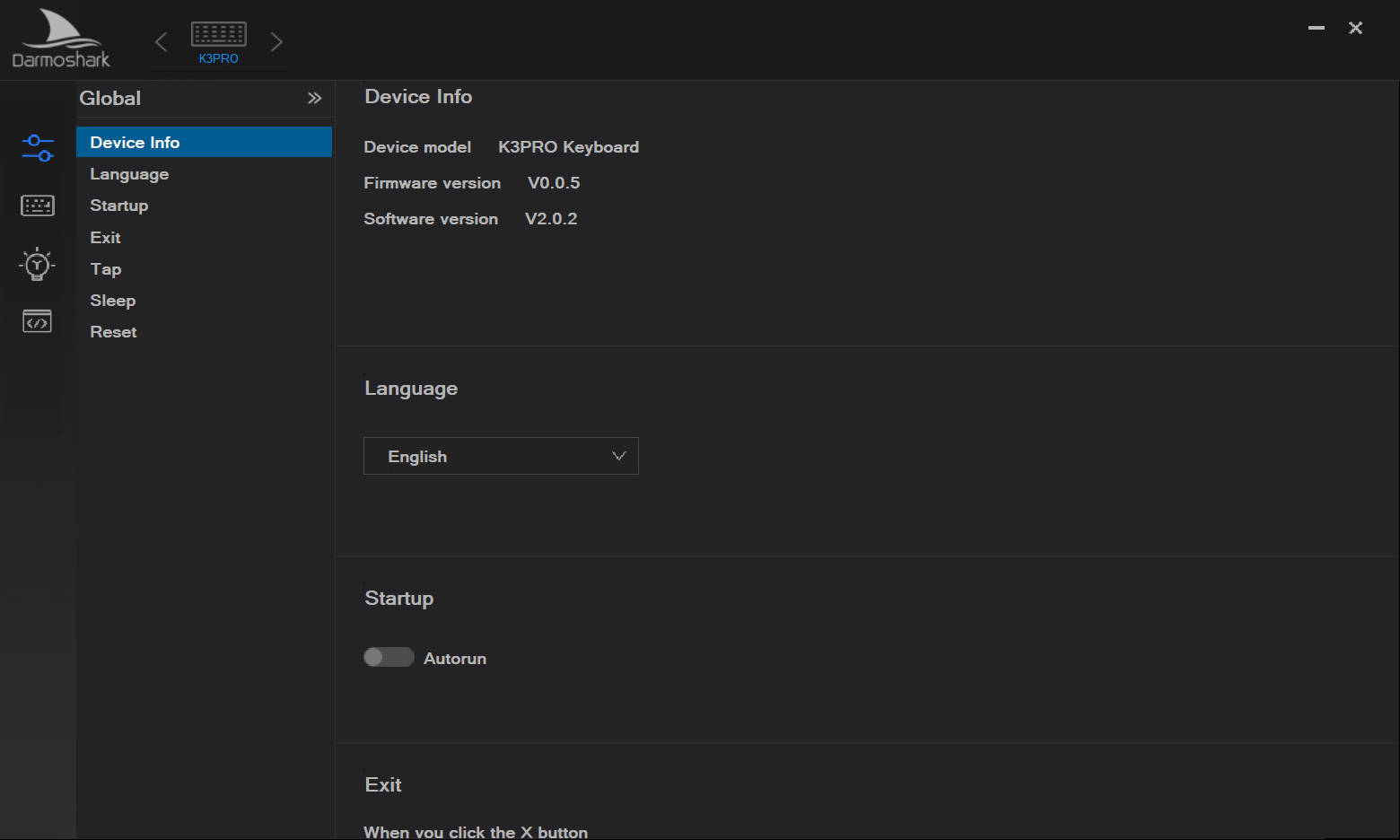Select Tap in sidebar
This screenshot has height=840, width=1400.
tap(204, 268)
